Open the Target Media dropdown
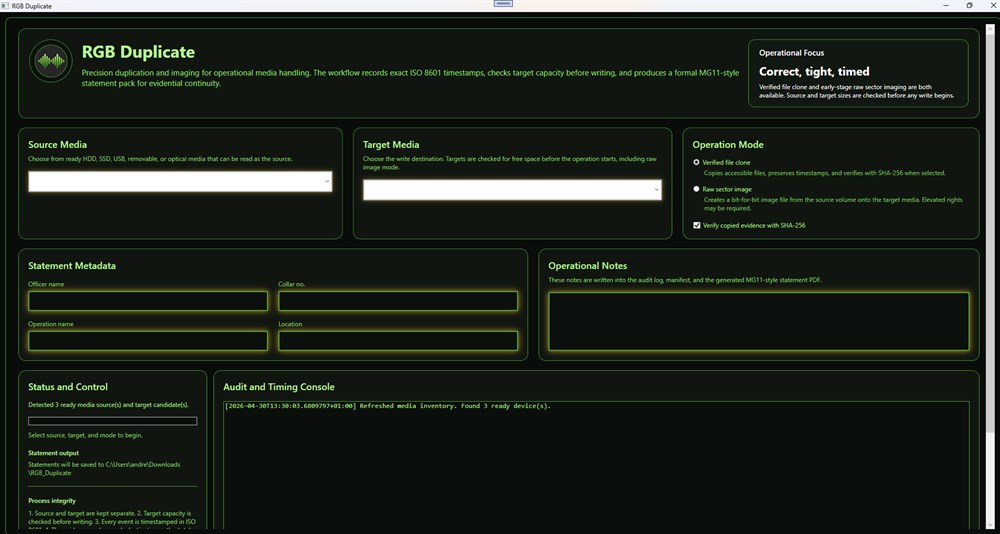 (512, 189)
